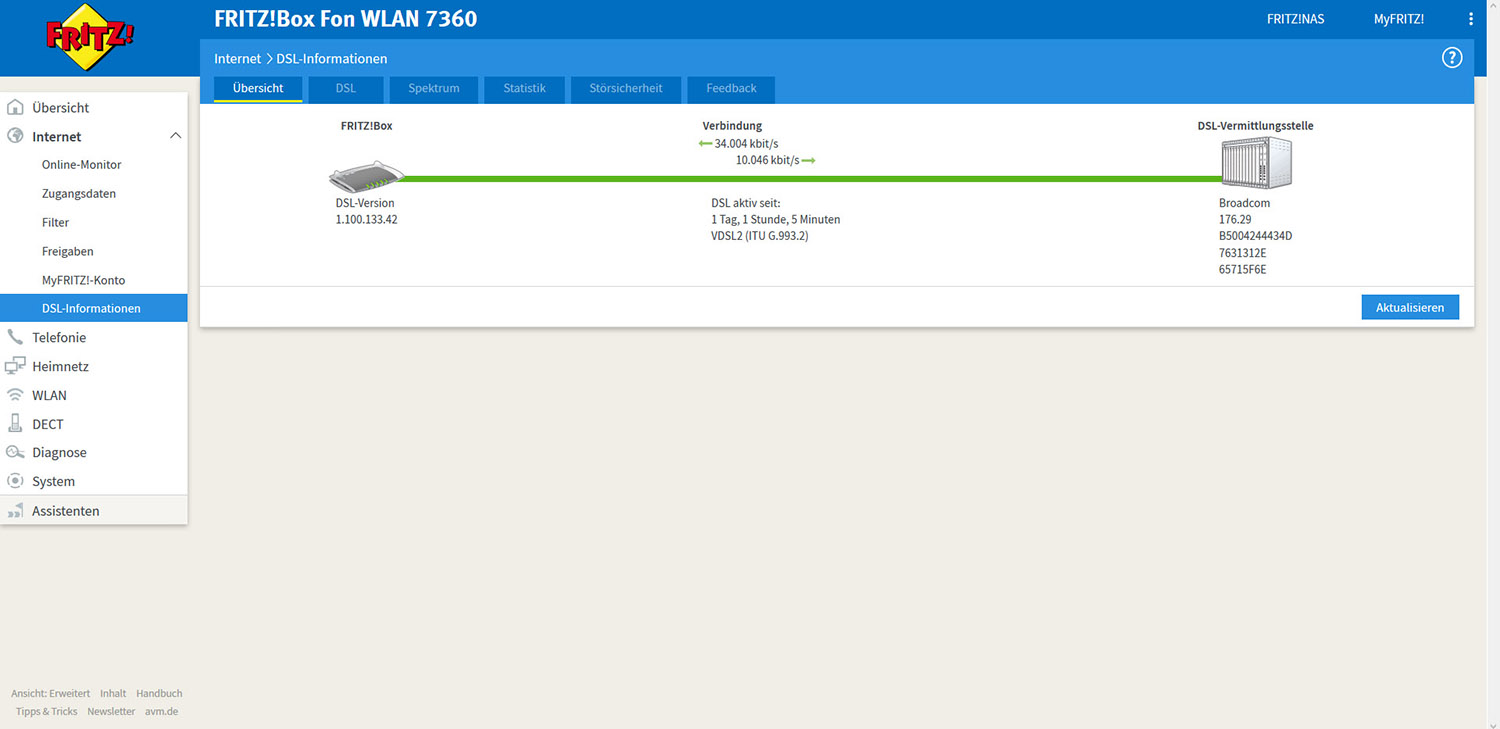Select Online-Monitor in the sidebar
The height and width of the screenshot is (729, 1500).
coord(81,165)
